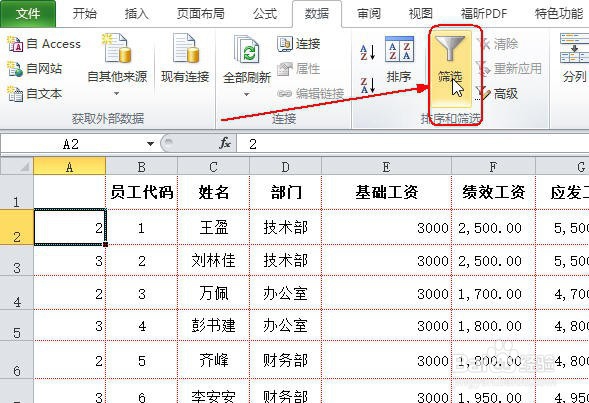Click the From Access (自 Access) icon

click(x=16, y=44)
